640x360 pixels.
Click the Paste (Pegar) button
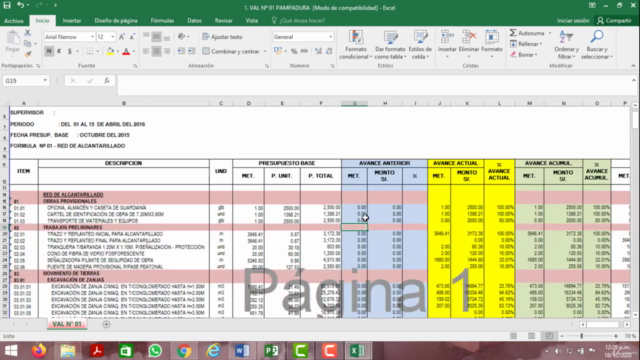coord(13,42)
